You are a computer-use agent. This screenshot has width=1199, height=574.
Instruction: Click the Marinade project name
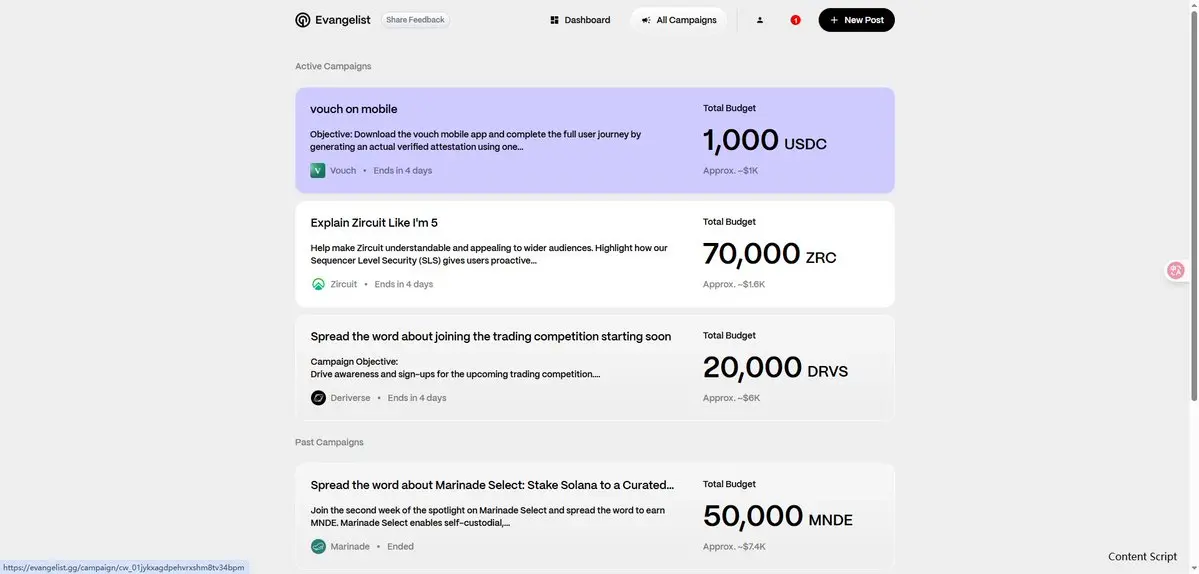(350, 546)
